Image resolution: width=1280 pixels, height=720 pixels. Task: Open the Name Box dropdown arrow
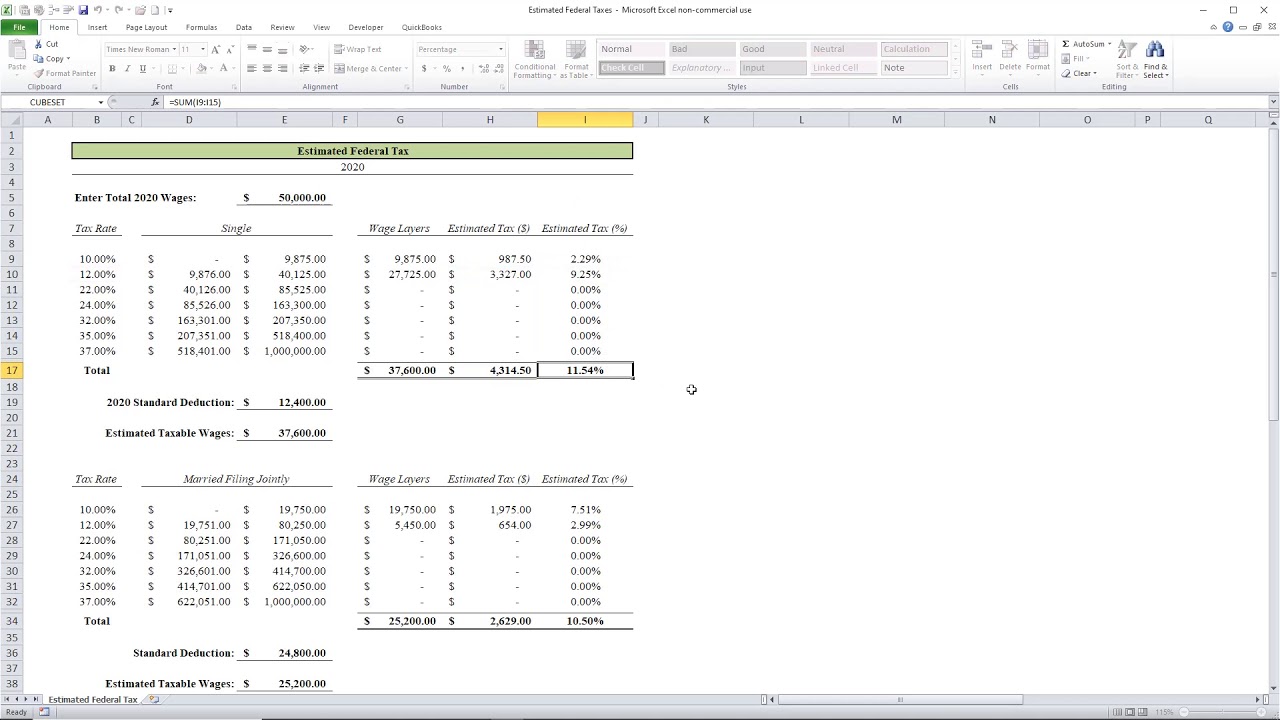coord(100,102)
